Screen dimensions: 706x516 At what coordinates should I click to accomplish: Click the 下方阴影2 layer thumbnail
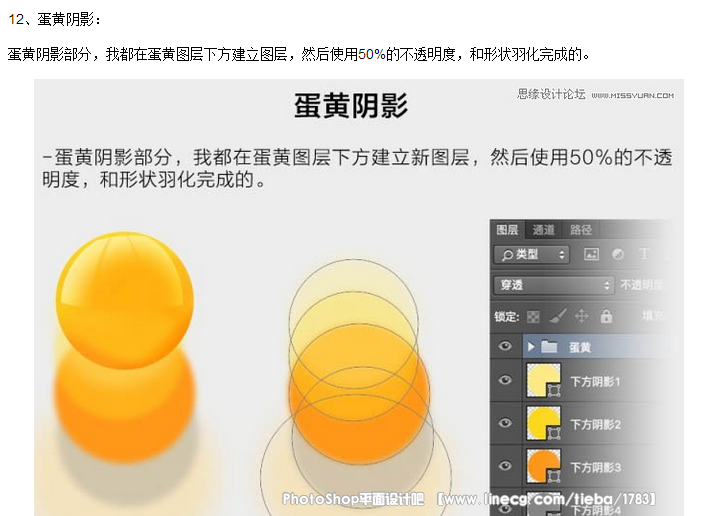544,423
